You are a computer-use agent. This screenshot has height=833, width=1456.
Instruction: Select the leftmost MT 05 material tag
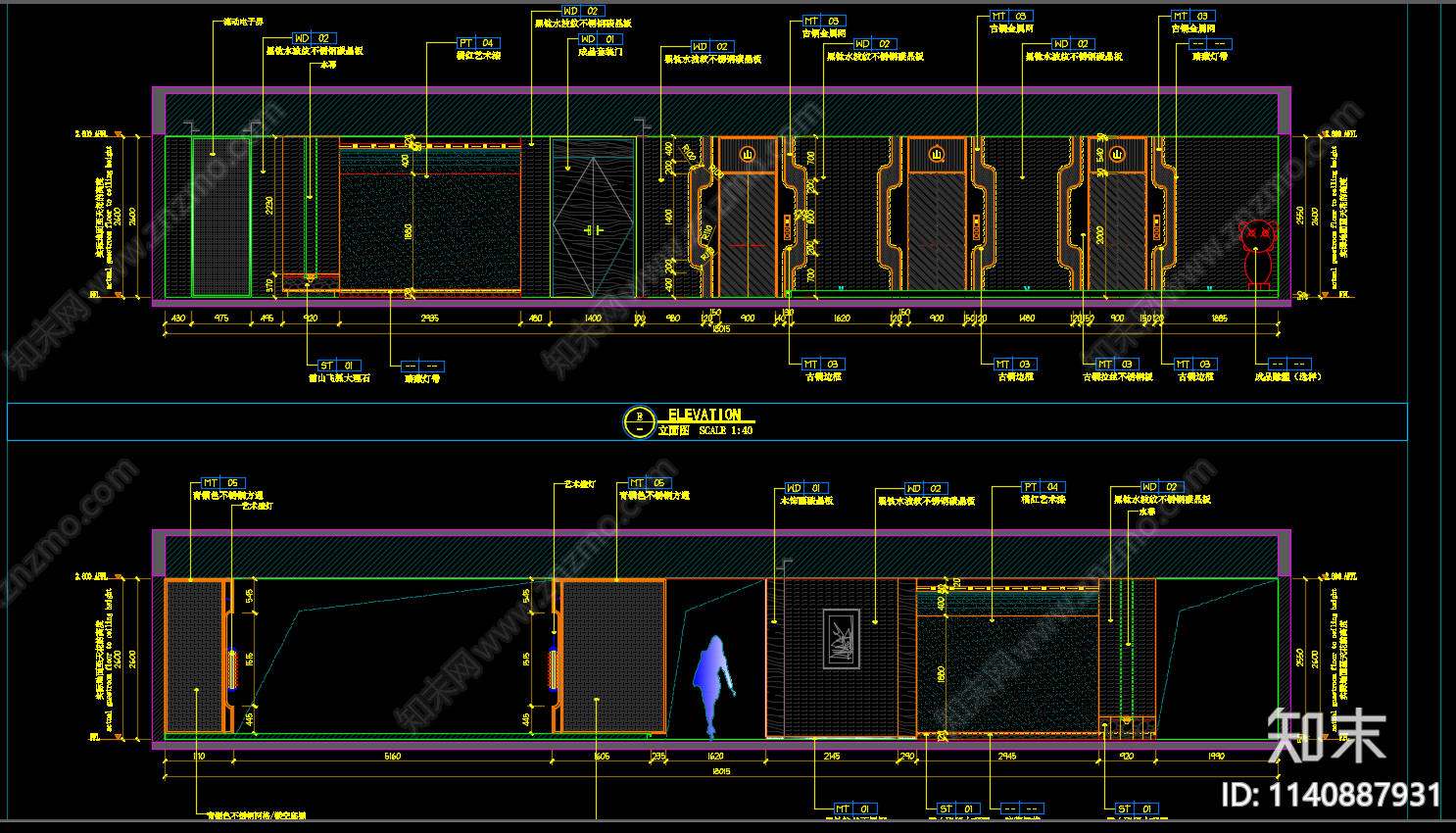click(222, 483)
